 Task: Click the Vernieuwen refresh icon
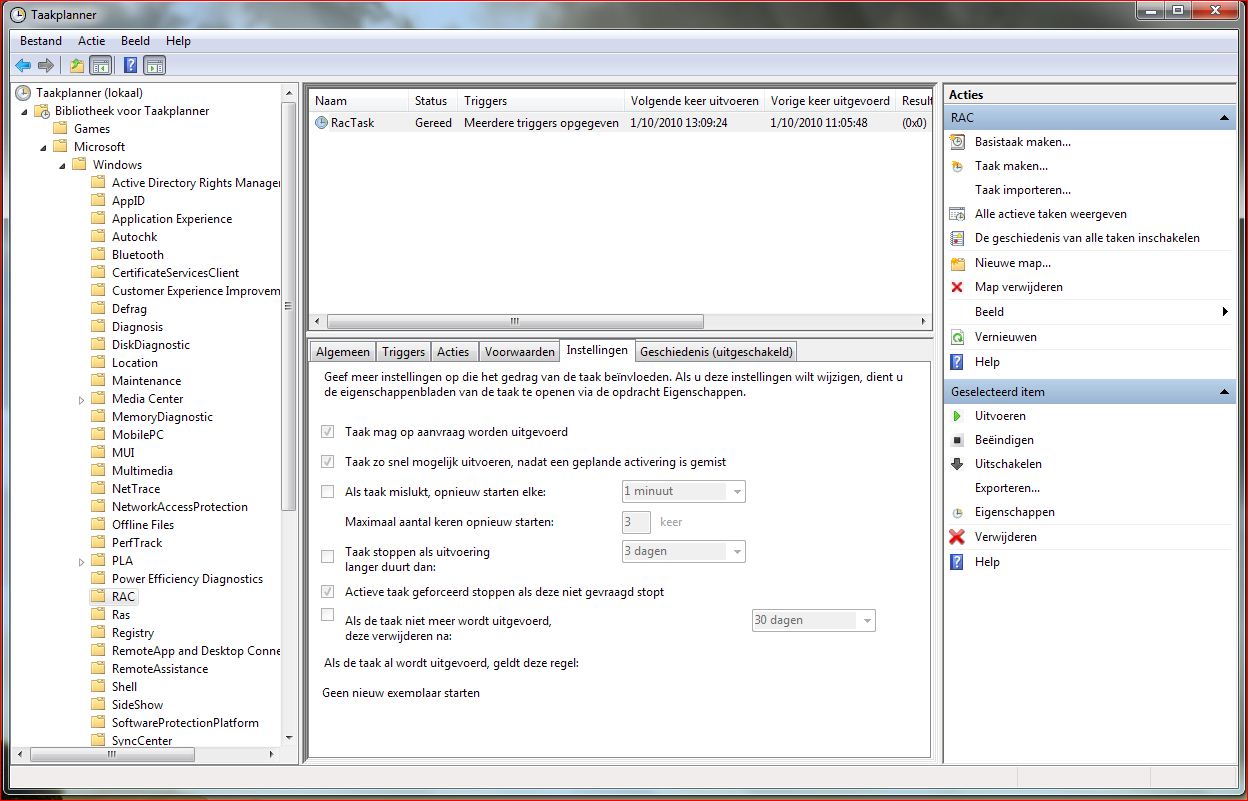[x=957, y=337]
